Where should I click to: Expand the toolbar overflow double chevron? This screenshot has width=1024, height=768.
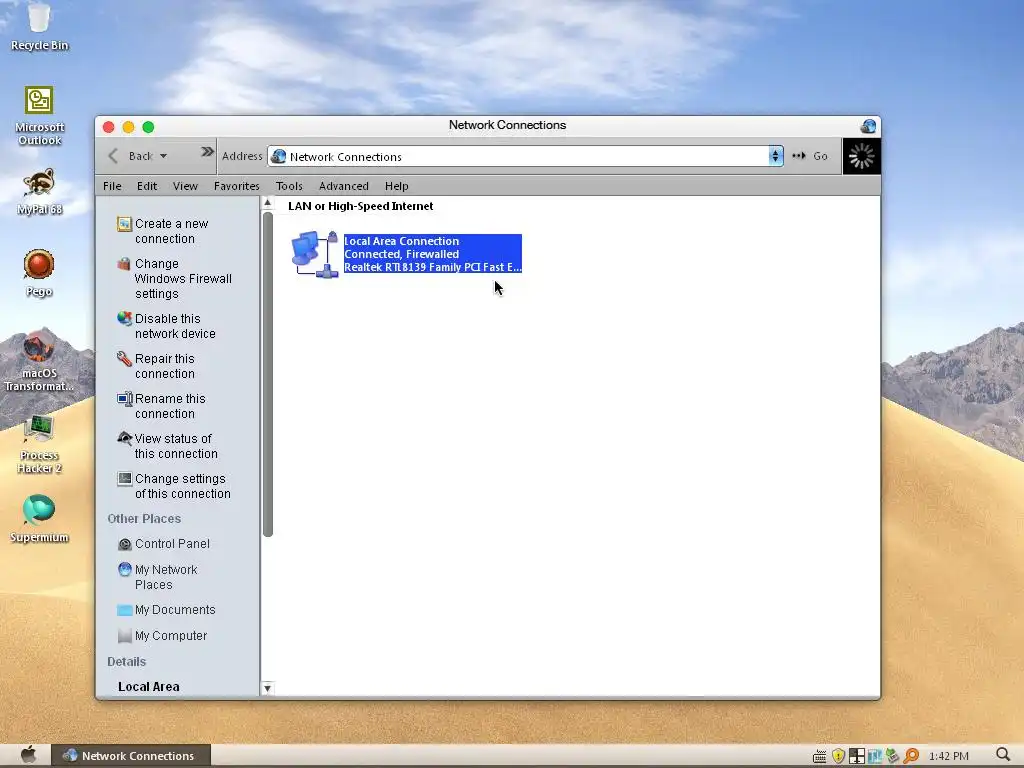coord(207,152)
